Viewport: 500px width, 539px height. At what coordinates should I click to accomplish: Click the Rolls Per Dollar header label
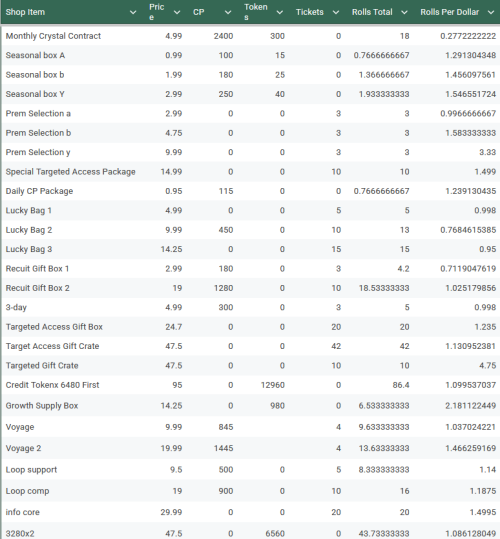[449, 12]
